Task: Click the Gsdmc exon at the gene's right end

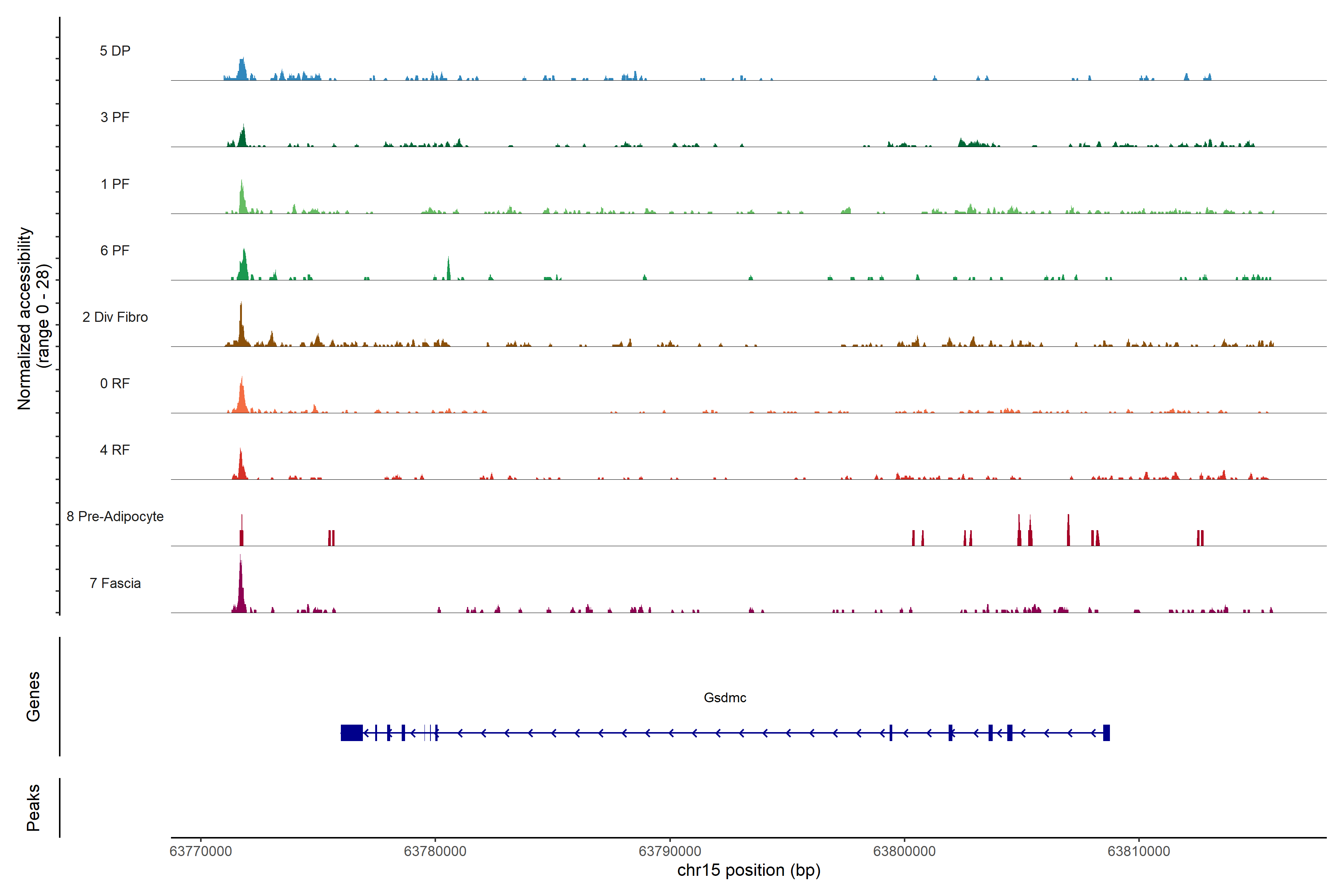Action: point(1106,732)
